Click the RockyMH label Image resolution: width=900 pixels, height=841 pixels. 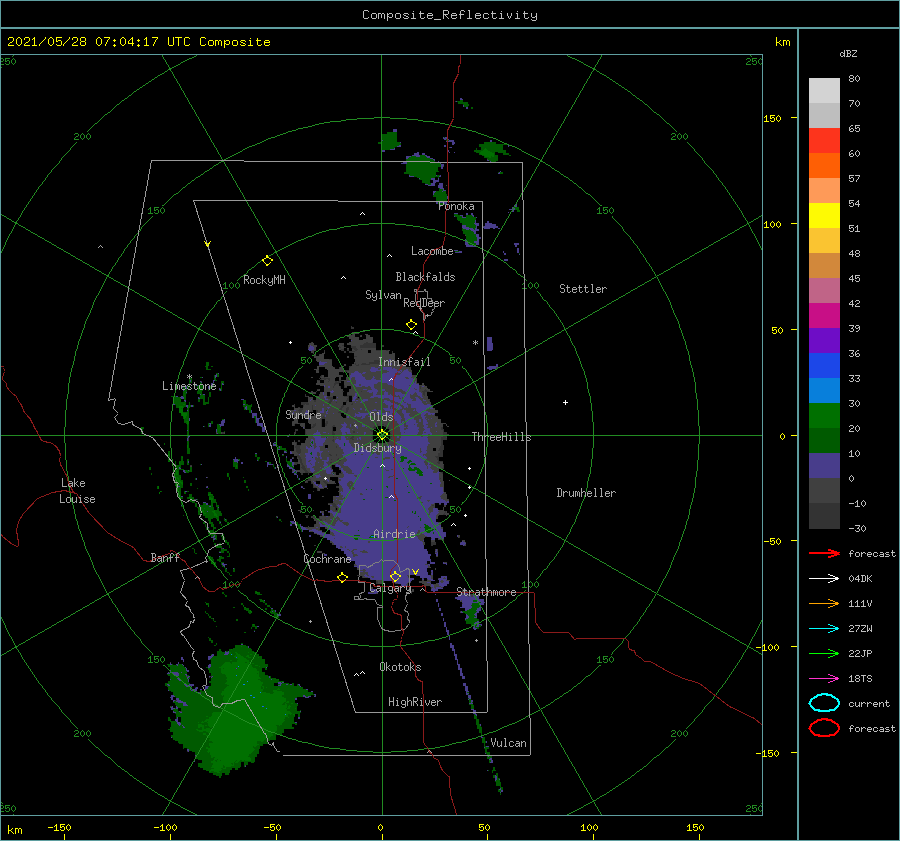coord(264,280)
